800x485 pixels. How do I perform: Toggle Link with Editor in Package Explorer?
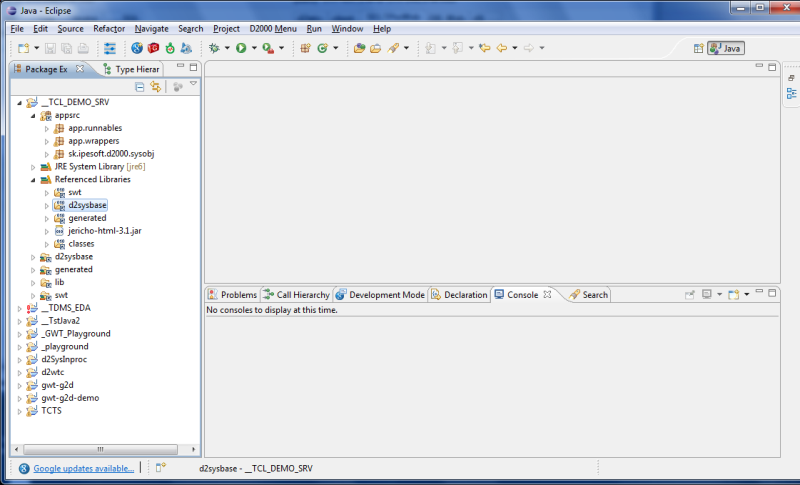tap(156, 87)
